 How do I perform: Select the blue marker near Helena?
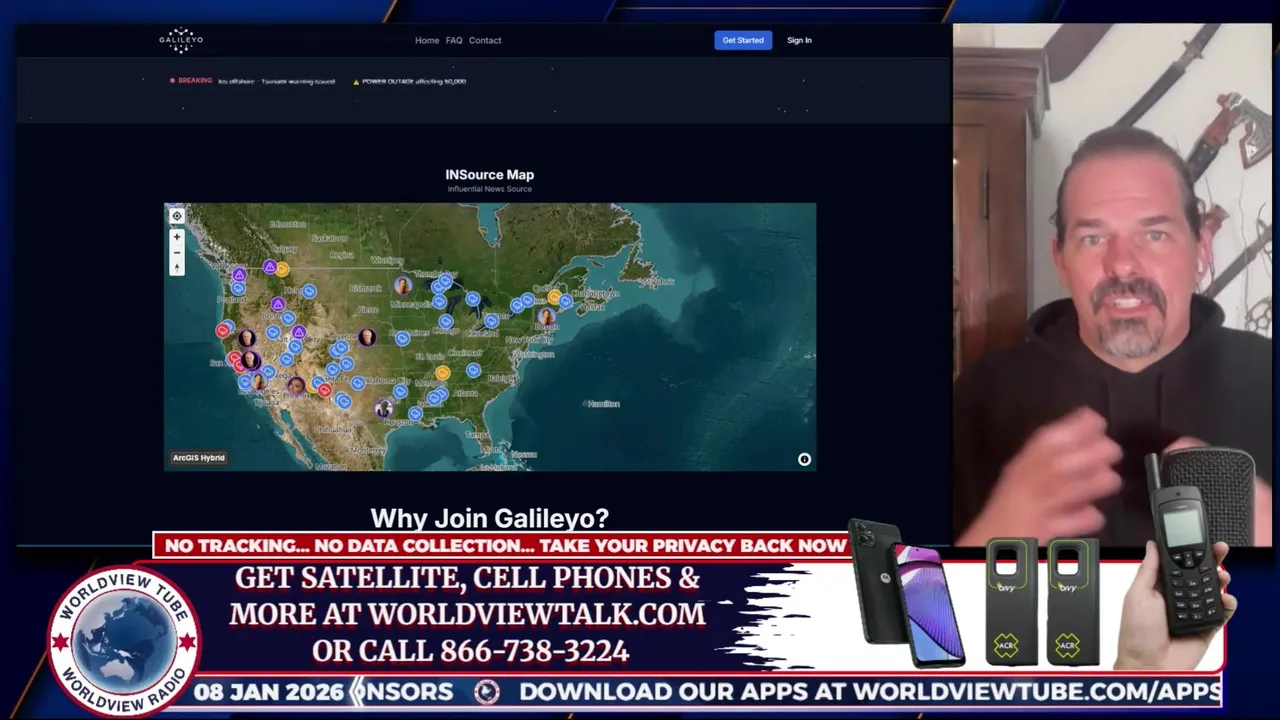click(309, 291)
